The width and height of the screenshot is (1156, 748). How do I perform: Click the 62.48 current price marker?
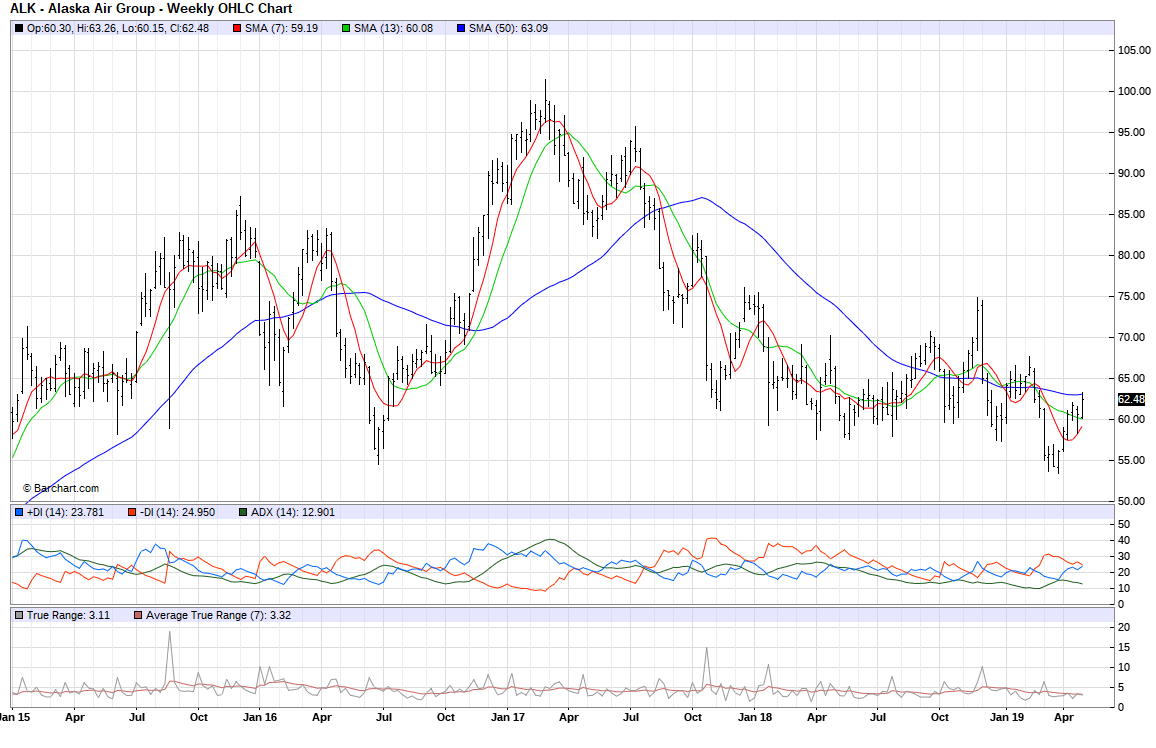1131,399
